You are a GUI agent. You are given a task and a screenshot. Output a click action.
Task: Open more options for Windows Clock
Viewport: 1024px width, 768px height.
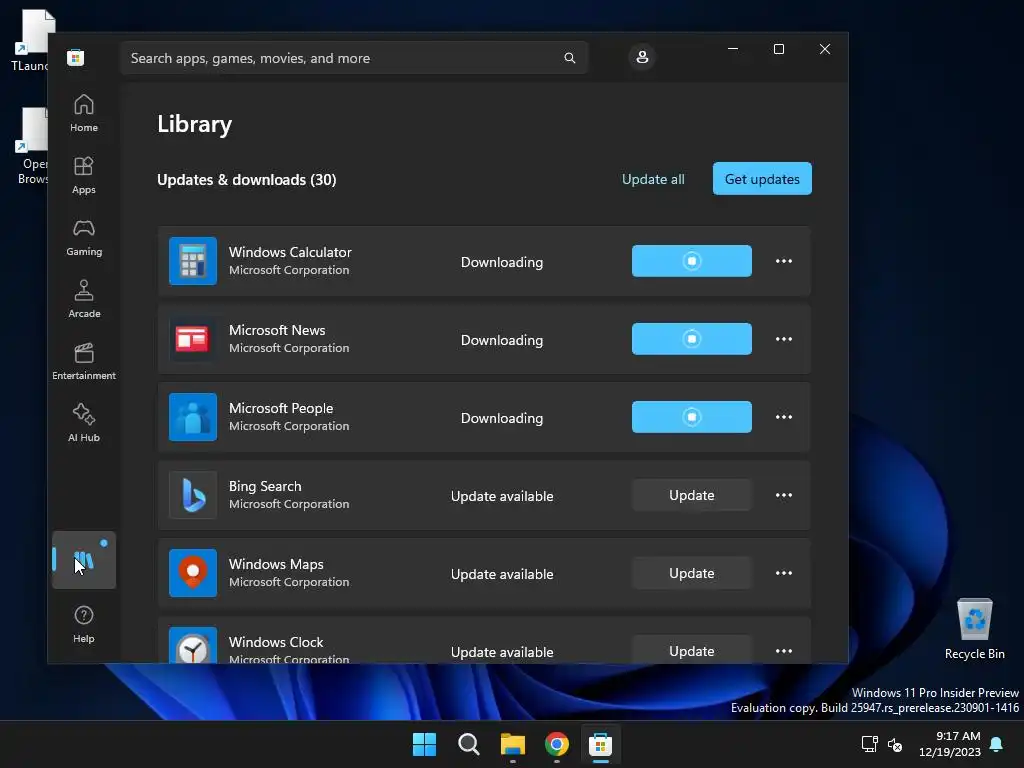click(784, 651)
